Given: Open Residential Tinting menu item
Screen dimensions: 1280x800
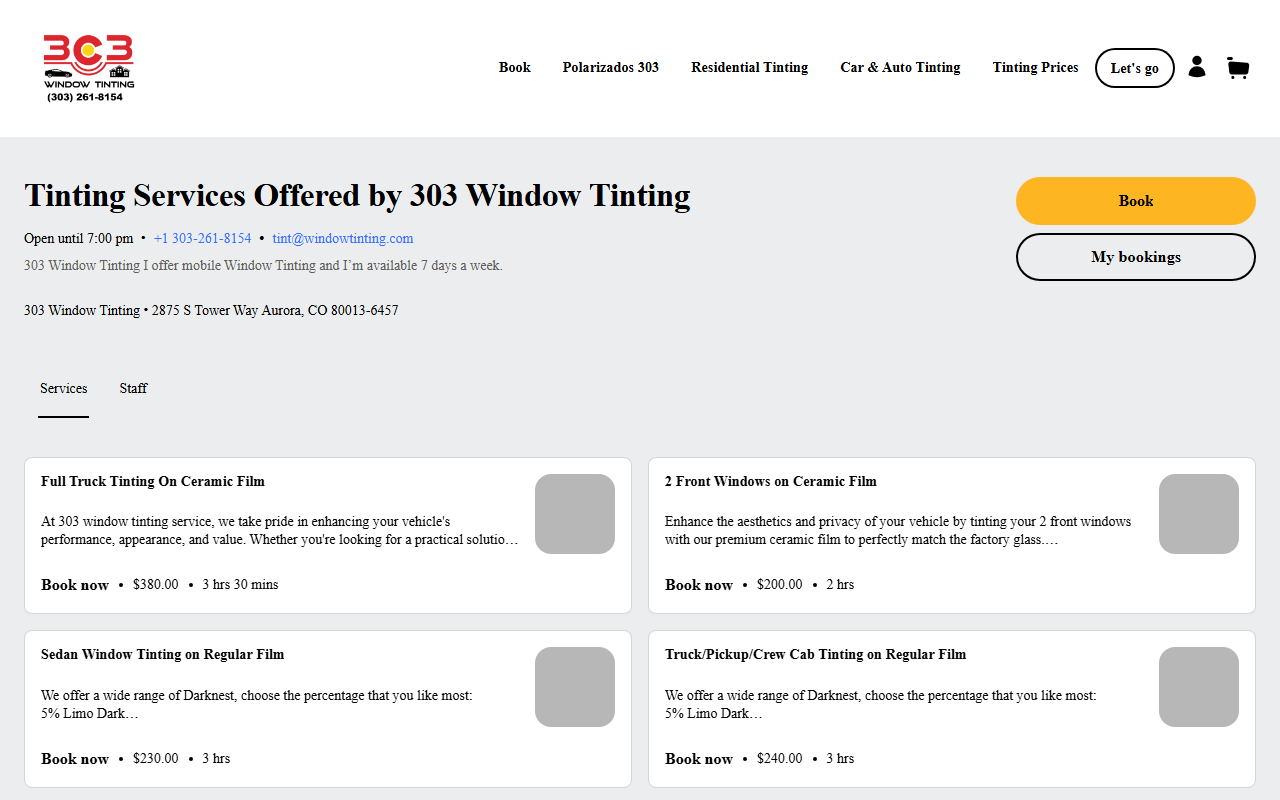Looking at the screenshot, I should tap(750, 68).
